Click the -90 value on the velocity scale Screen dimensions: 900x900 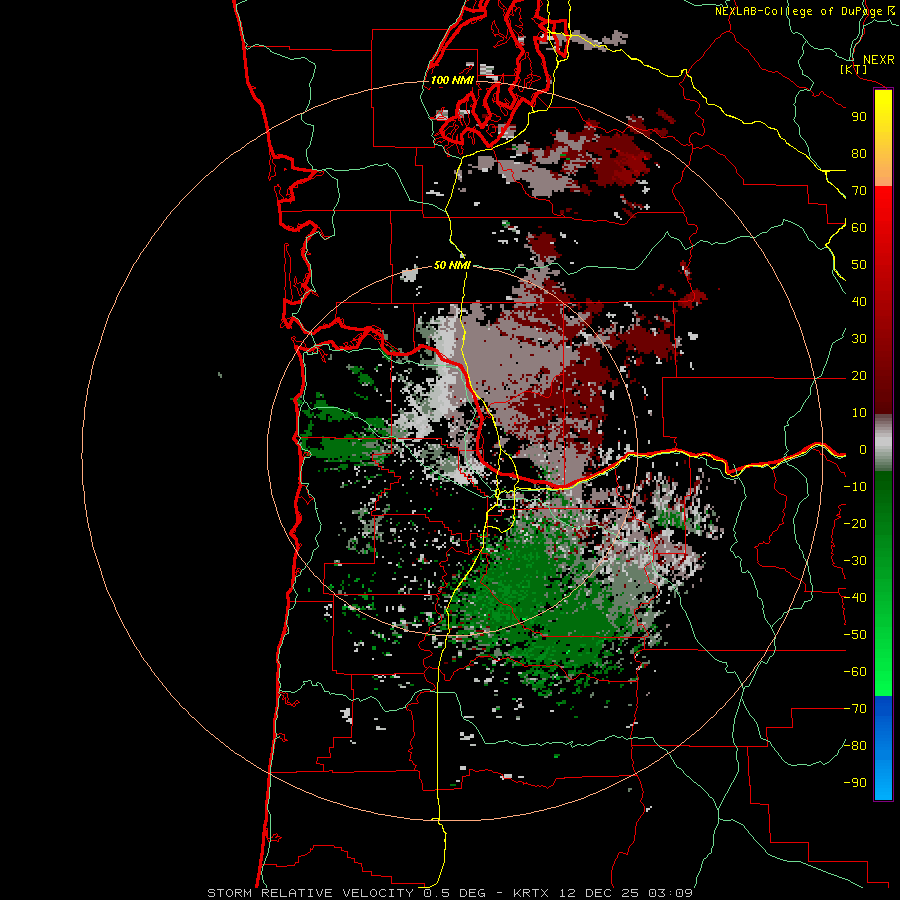point(855,783)
